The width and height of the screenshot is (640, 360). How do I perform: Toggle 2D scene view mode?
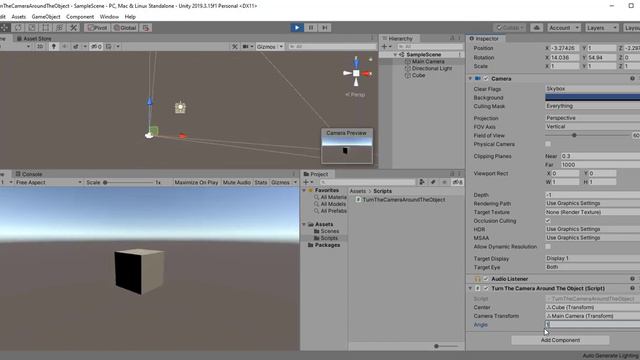[x=40, y=47]
